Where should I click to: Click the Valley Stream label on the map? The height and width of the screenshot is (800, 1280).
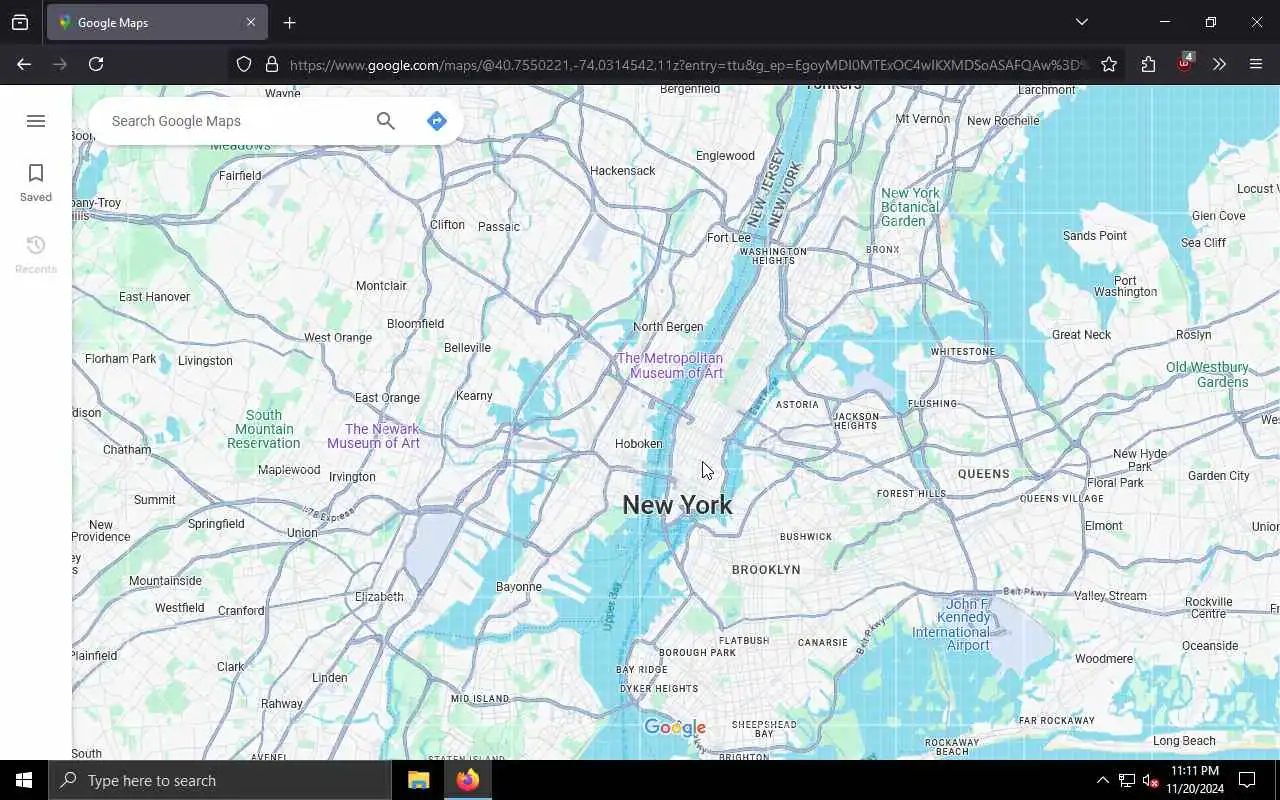click(x=1110, y=596)
